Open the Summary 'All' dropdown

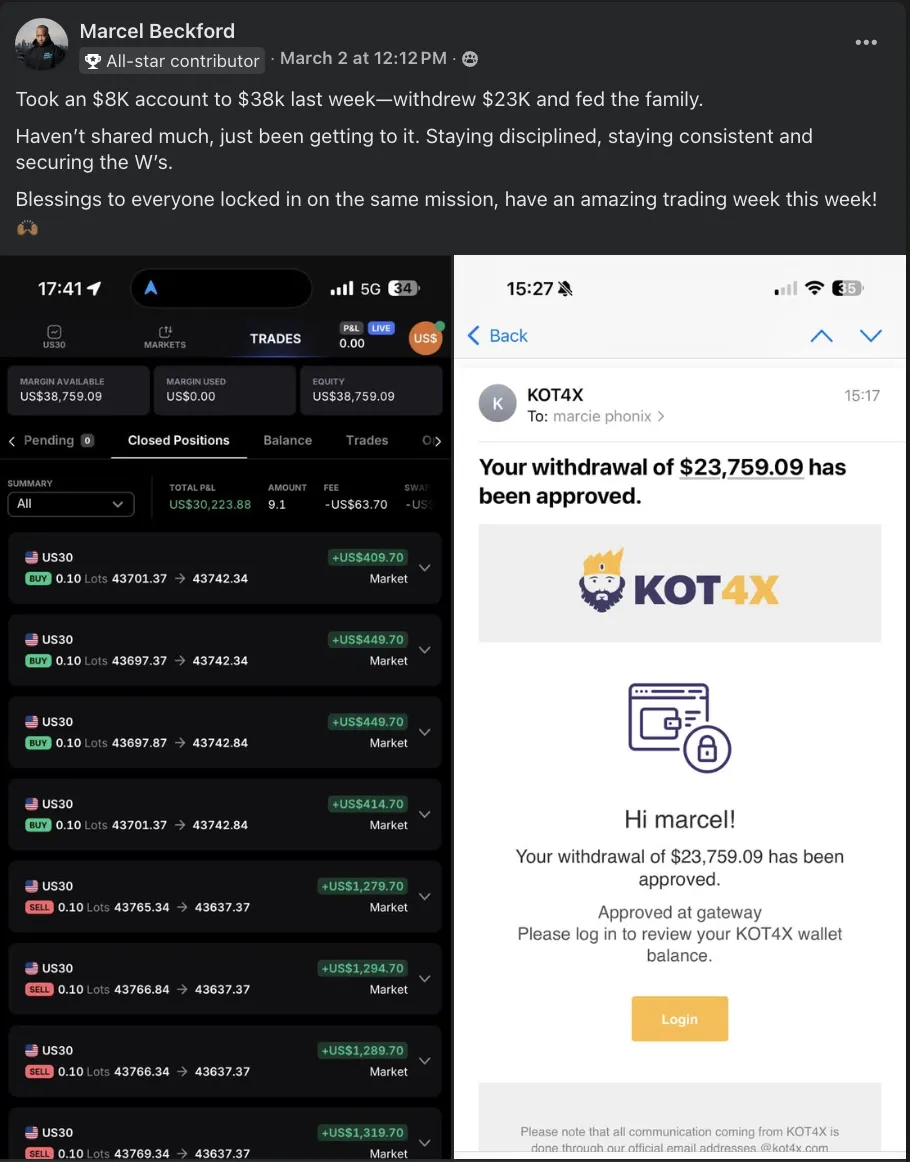pos(71,504)
